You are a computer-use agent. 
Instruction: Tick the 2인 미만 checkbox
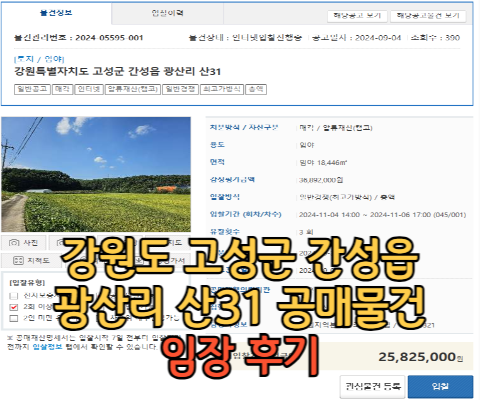pos(14,318)
